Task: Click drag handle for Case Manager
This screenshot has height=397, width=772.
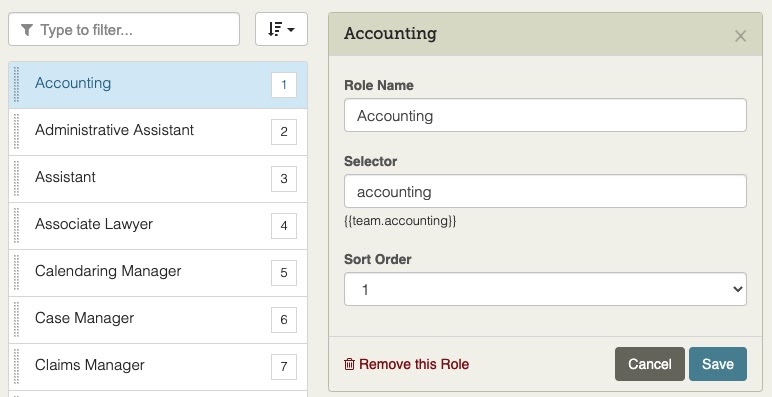Action: click(x=16, y=320)
